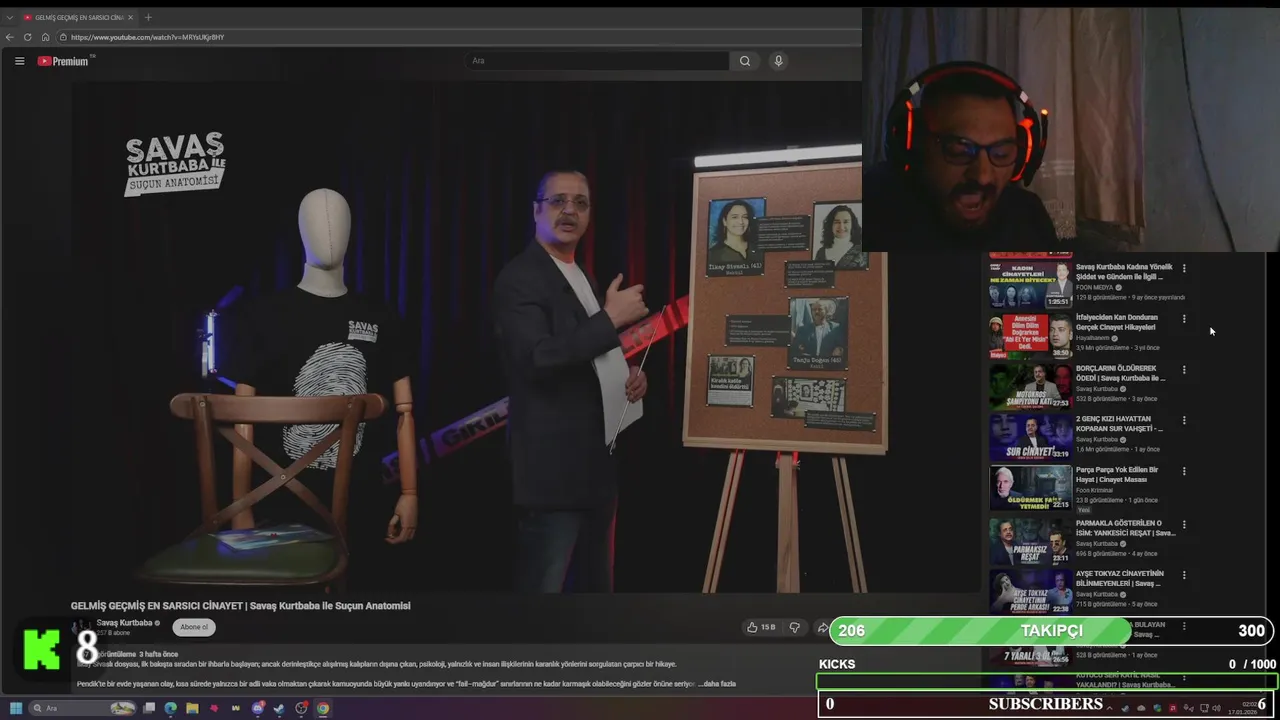Click the address bar URL
The width and height of the screenshot is (1280, 720).
(x=147, y=37)
